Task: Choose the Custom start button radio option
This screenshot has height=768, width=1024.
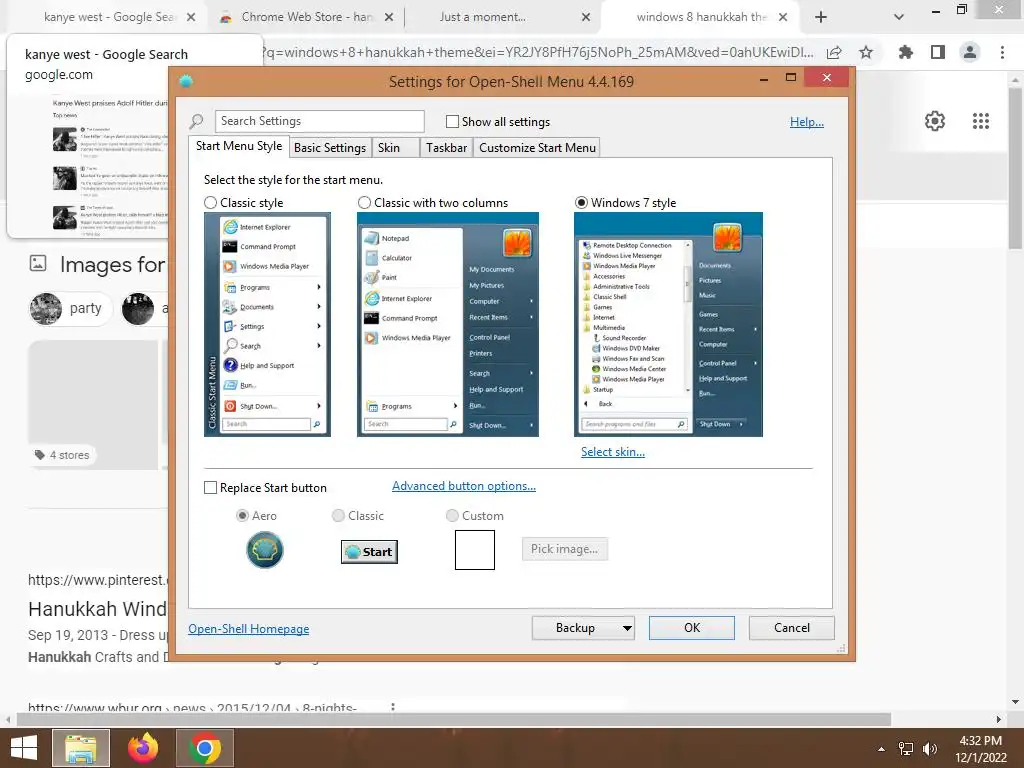Action: 452,516
